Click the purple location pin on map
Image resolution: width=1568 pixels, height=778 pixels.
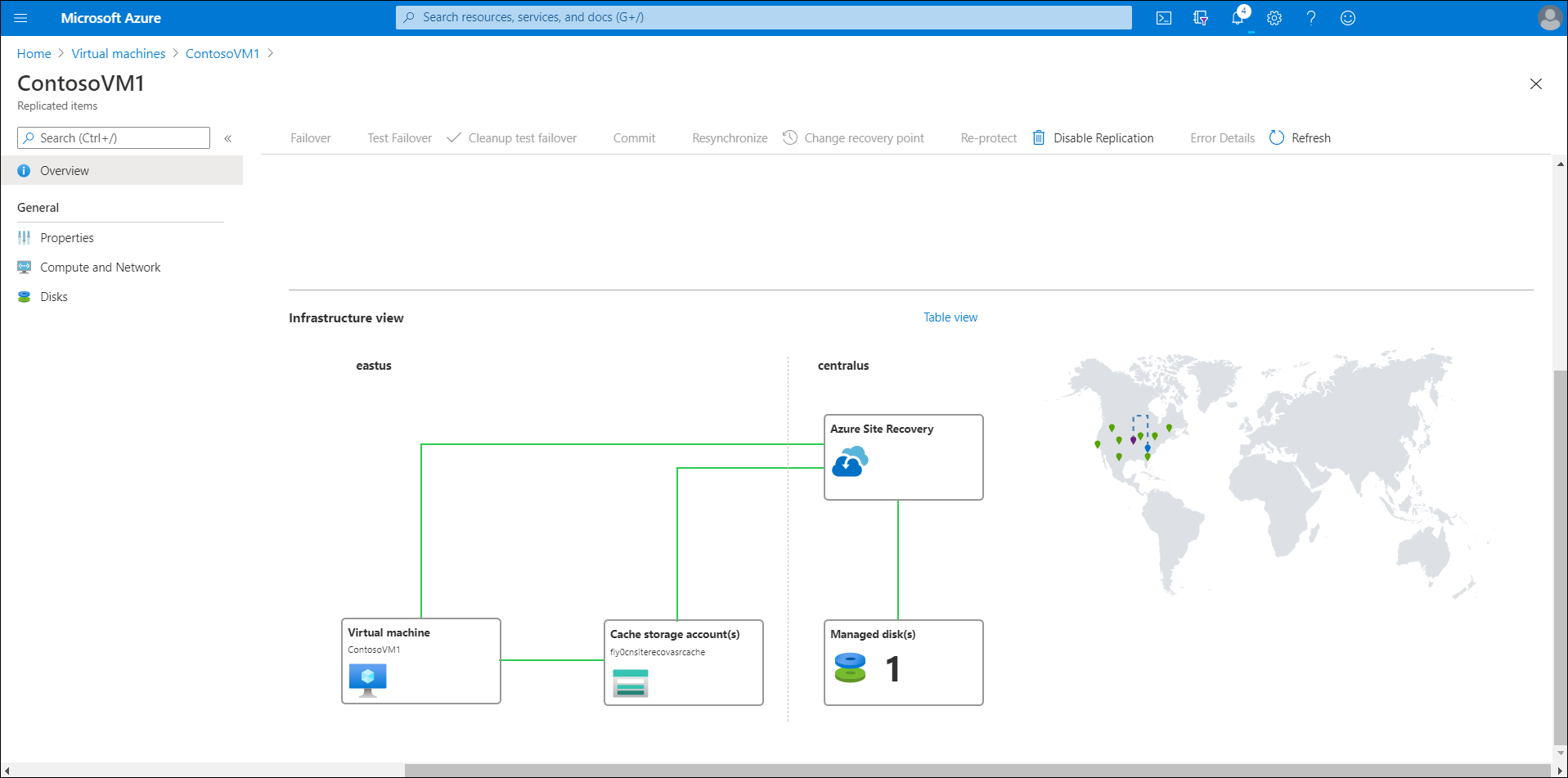[1133, 440]
